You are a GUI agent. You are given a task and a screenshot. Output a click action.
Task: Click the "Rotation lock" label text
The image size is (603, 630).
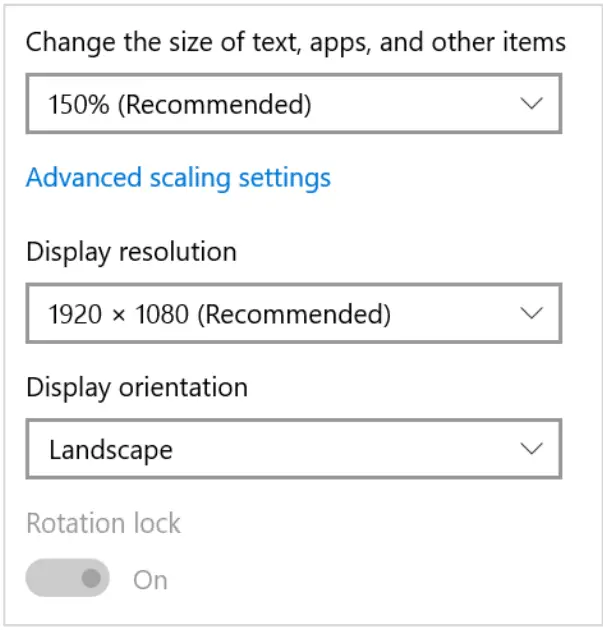(x=103, y=523)
